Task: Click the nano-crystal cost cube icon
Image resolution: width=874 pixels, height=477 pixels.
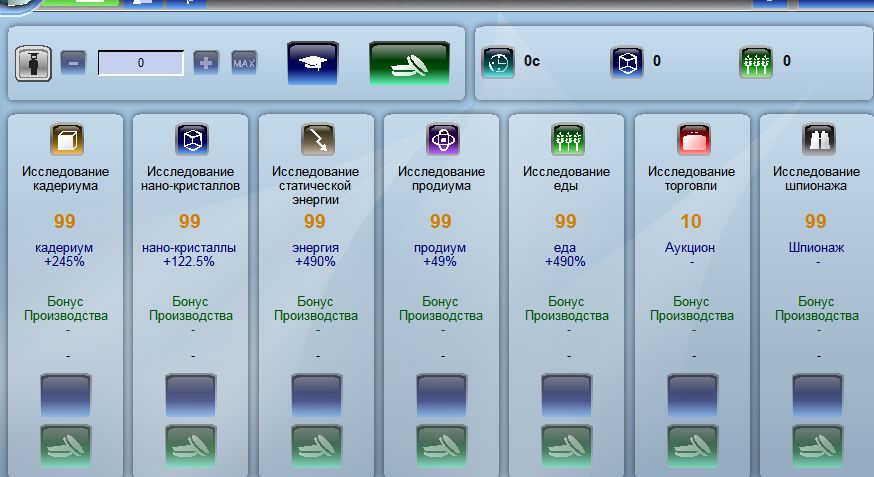Action: point(627,62)
